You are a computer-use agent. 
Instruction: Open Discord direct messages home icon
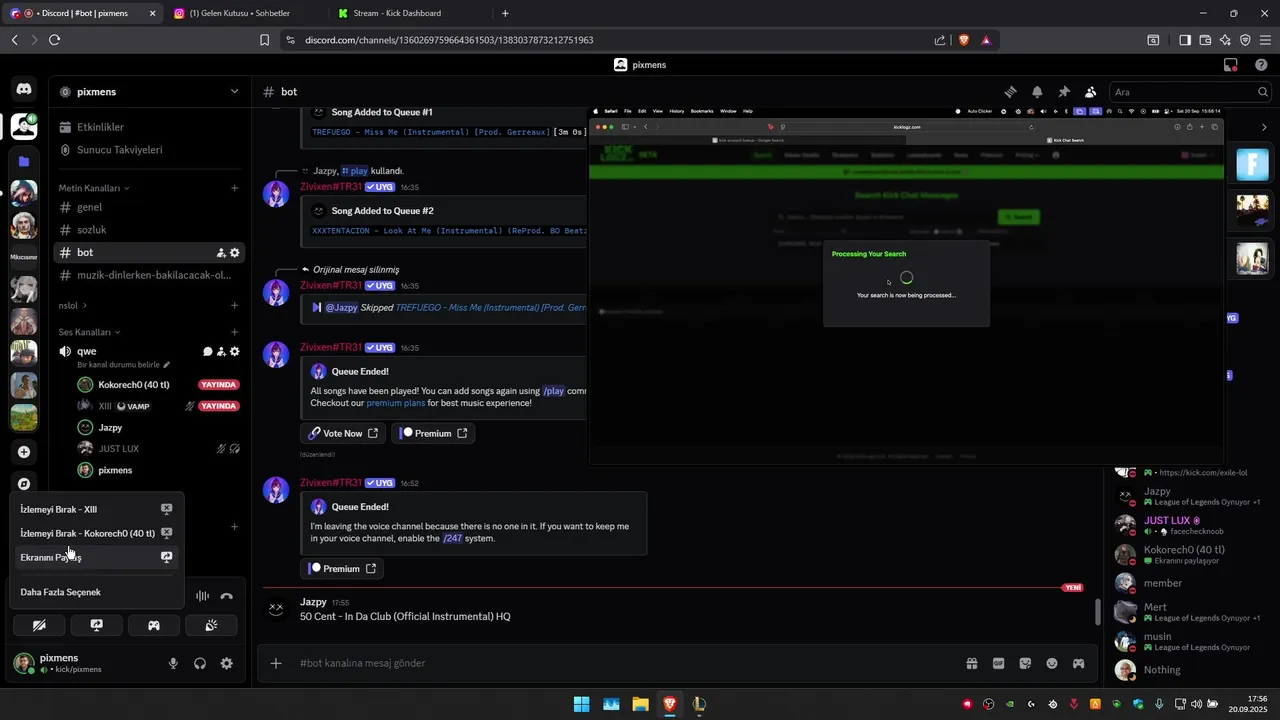(24, 89)
